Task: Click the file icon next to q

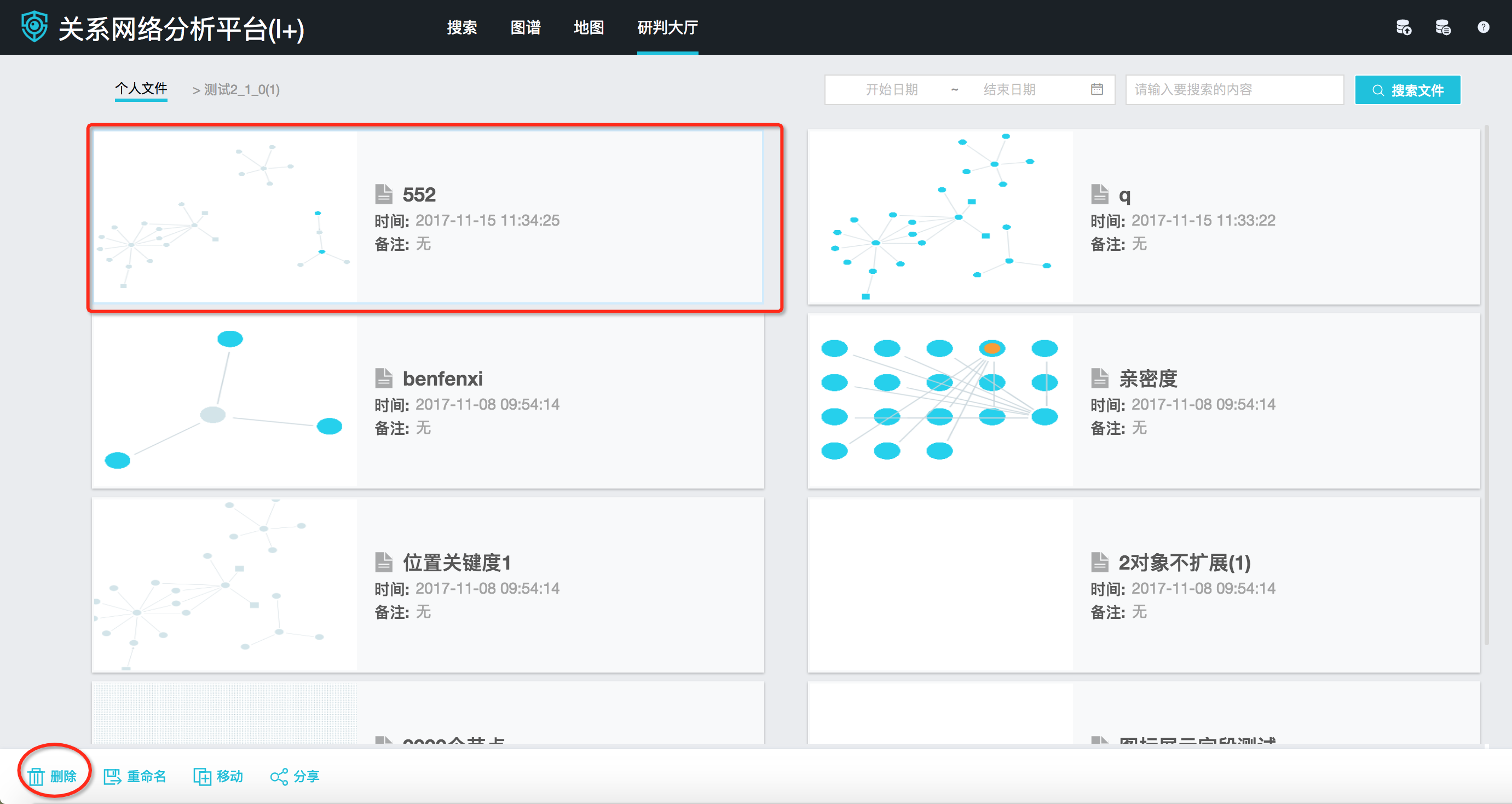Action: point(1099,194)
